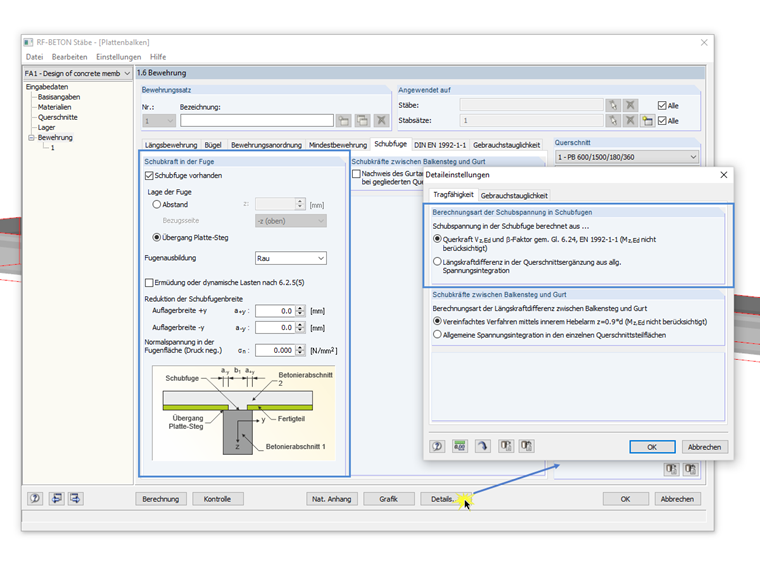Click the reset-to-default arrow icon in the dialog
The height and width of the screenshot is (570, 760).
point(482,446)
